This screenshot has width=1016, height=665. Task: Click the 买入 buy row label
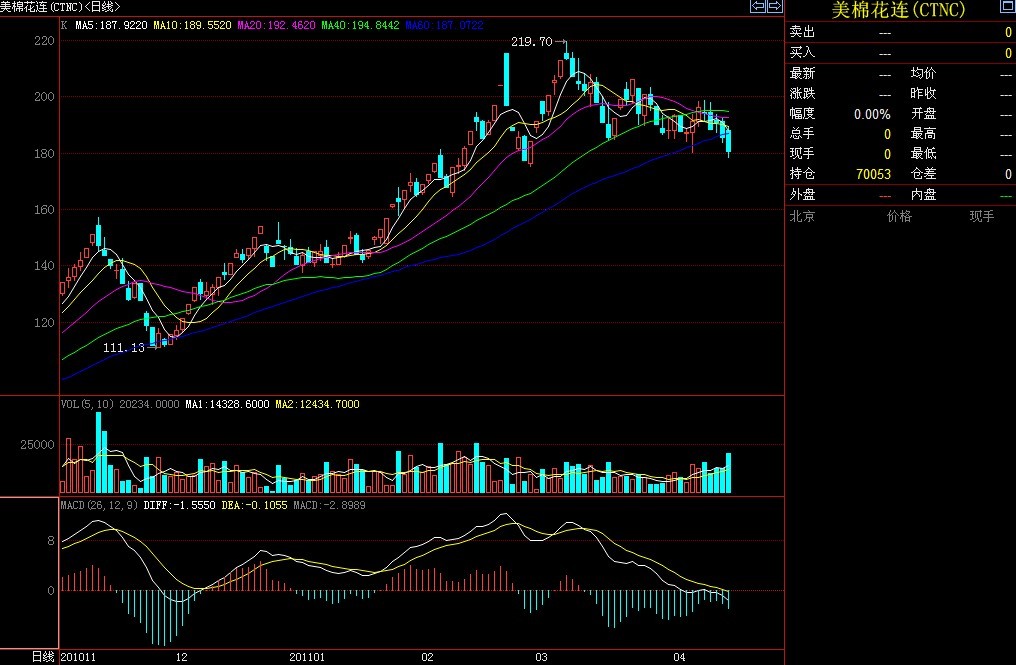coord(802,52)
